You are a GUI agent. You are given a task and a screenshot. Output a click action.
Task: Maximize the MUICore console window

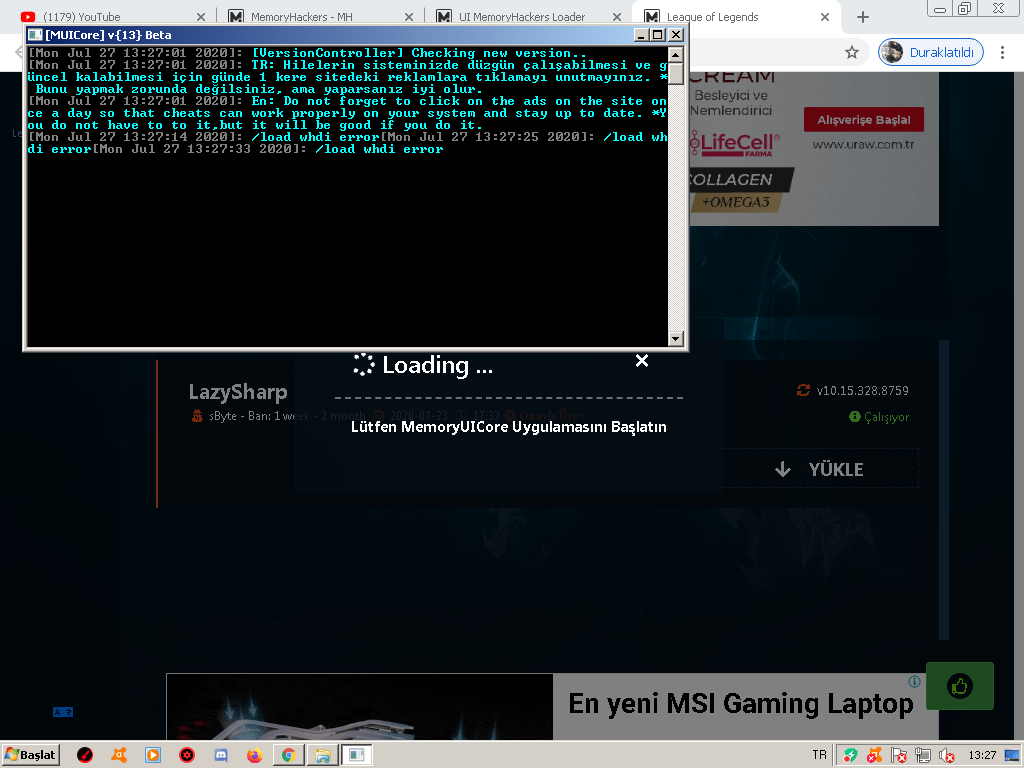pos(658,35)
